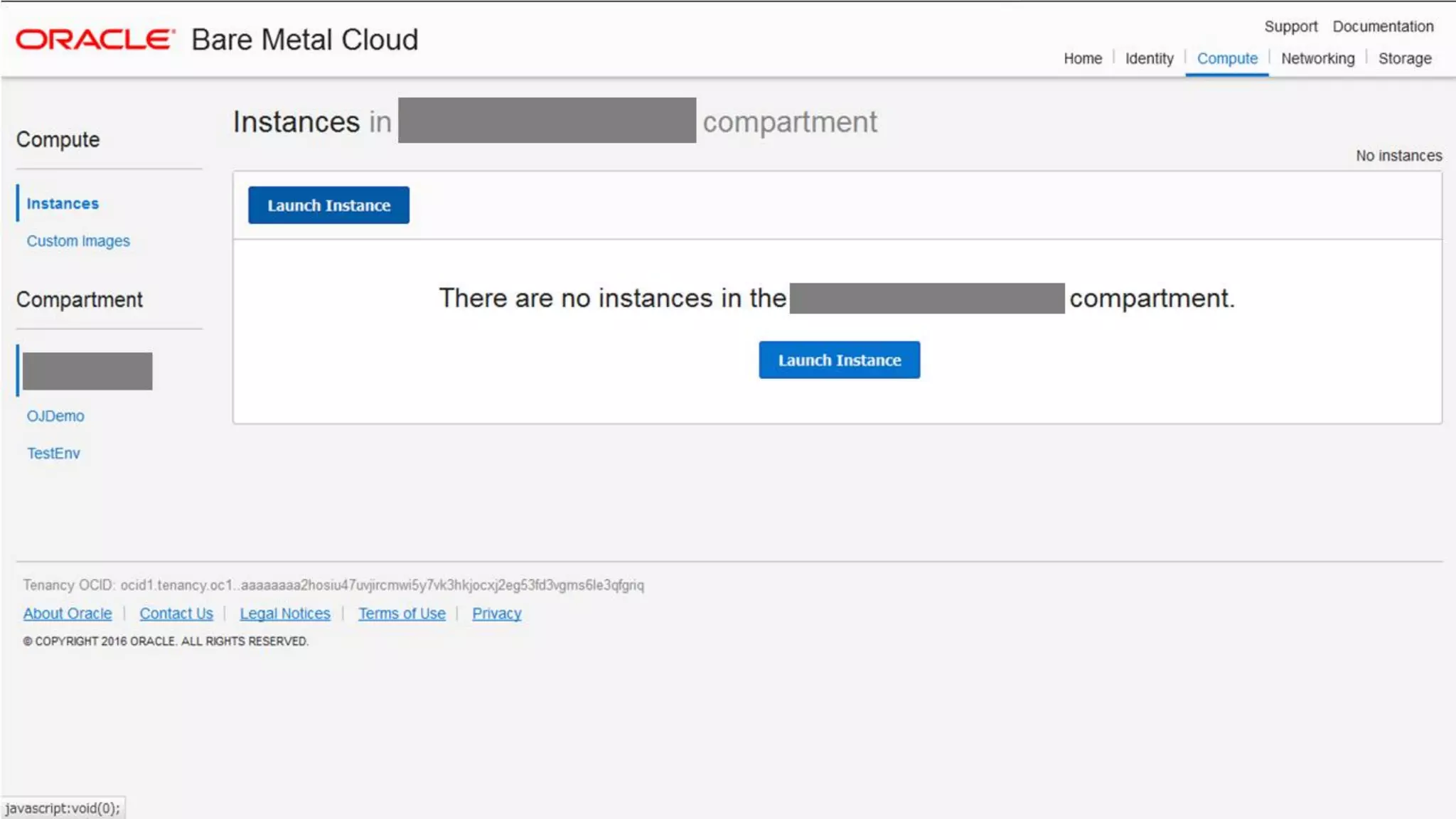Click the Oracle logo
This screenshot has height=819, width=1456.
[x=95, y=39]
